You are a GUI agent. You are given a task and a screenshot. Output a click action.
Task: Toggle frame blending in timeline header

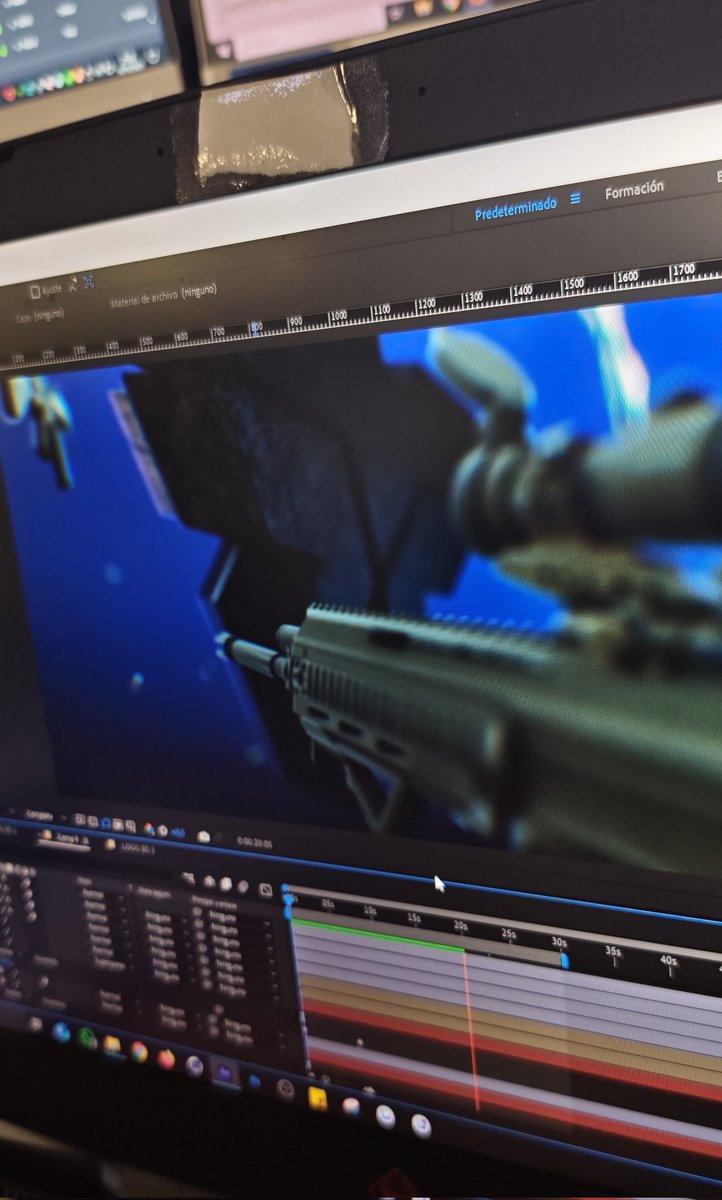(x=225, y=884)
